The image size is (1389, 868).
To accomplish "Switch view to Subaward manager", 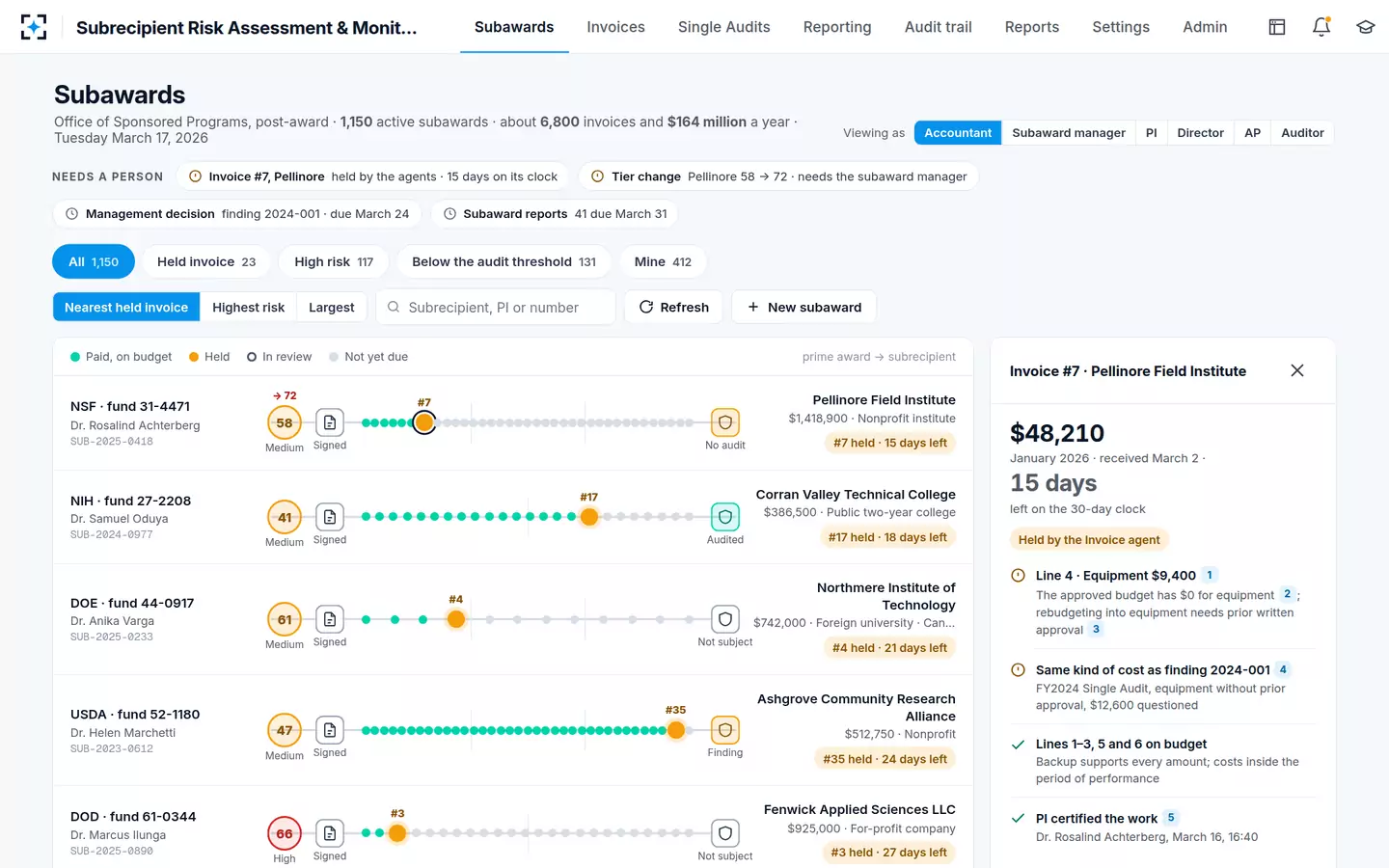I will coord(1069,133).
